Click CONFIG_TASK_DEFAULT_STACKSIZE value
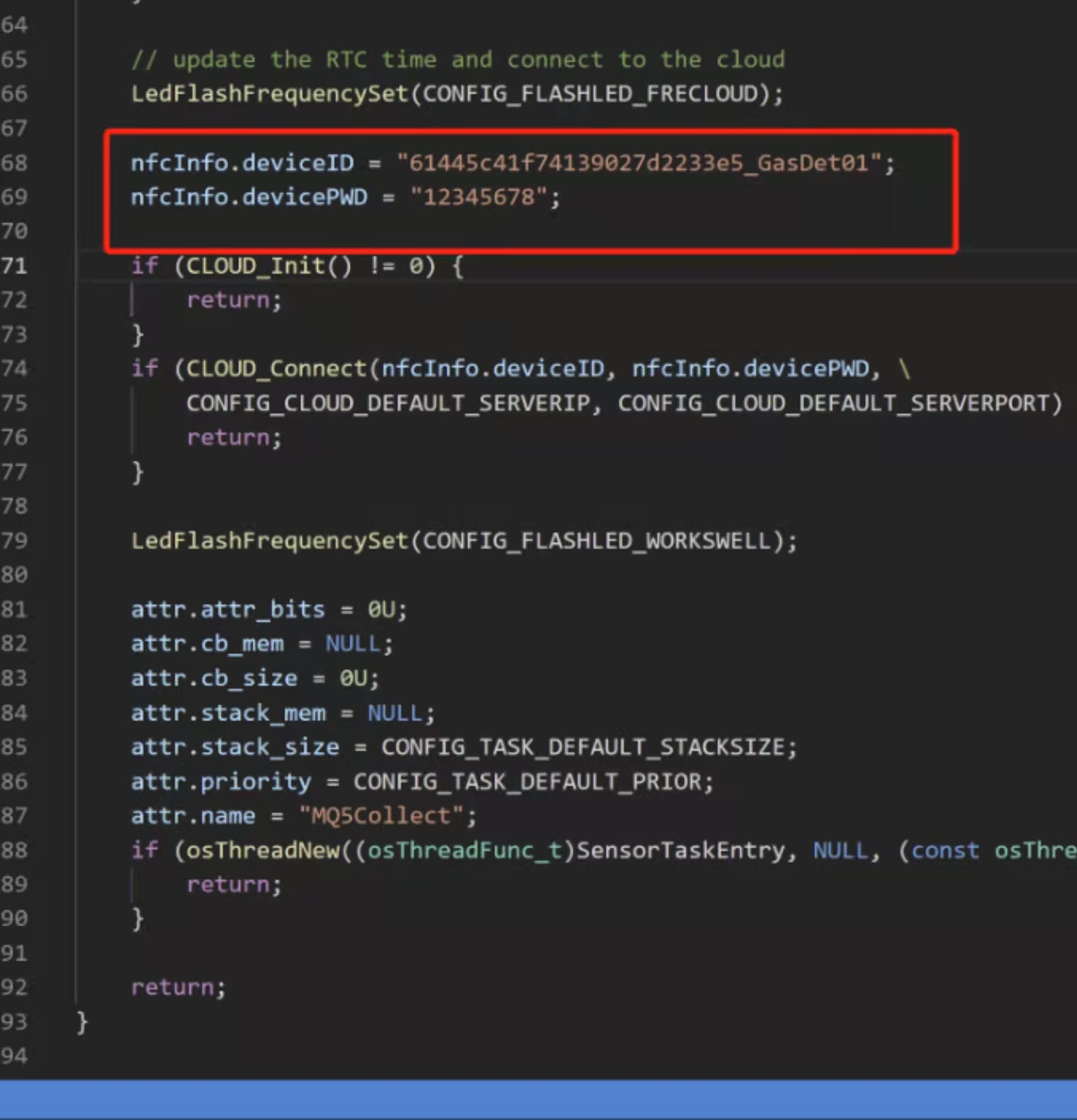 (583, 747)
